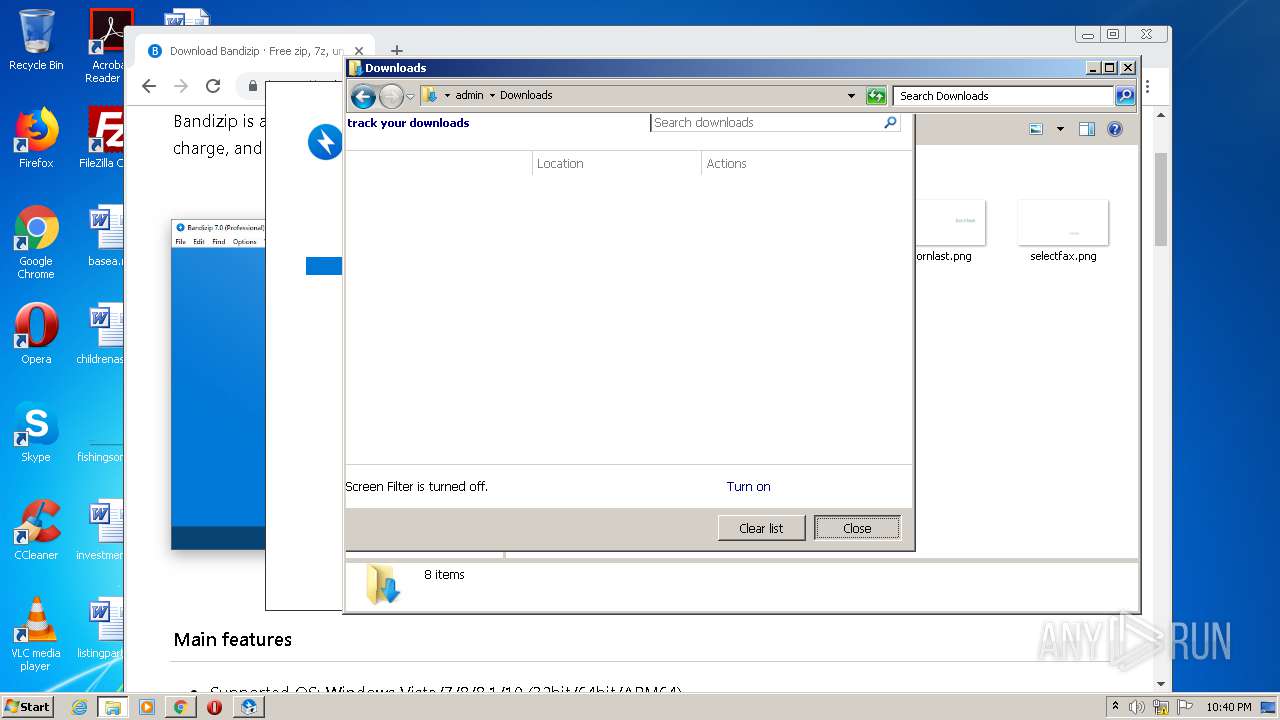Open CCleaner desktop shortcut
Viewport: 1280px width, 720px height.
pos(36,530)
